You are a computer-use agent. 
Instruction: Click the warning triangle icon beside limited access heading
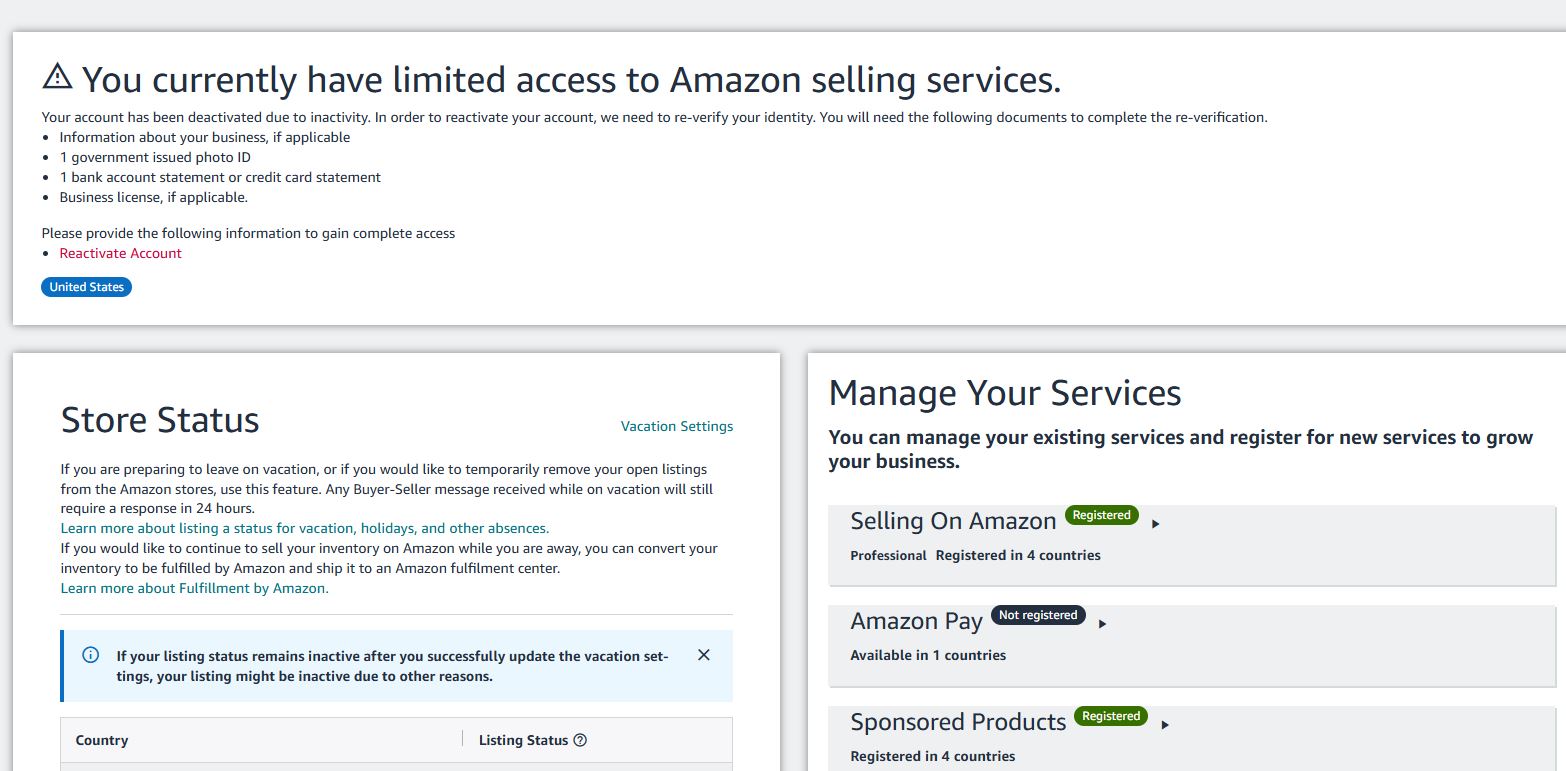click(x=58, y=76)
